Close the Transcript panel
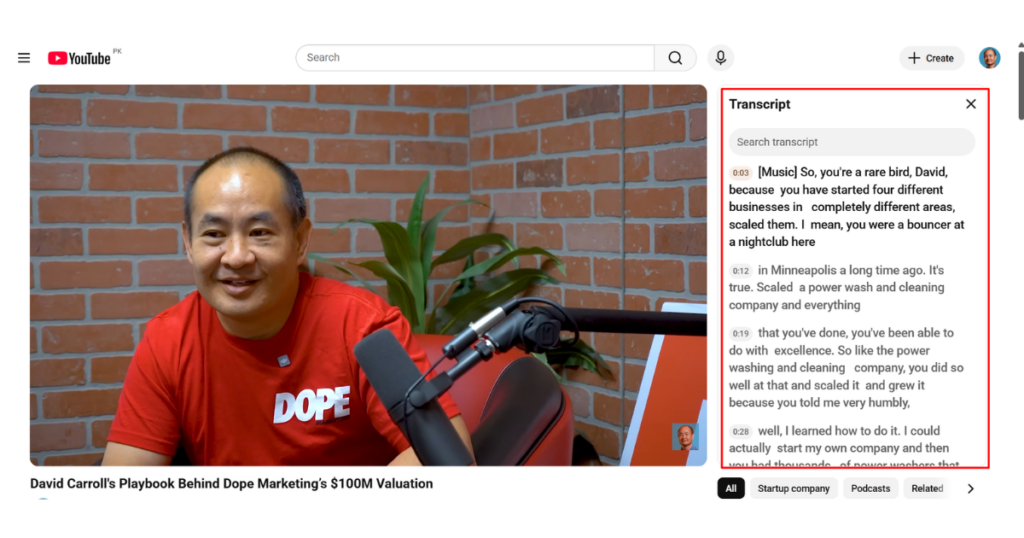1024x538 pixels. coord(971,104)
